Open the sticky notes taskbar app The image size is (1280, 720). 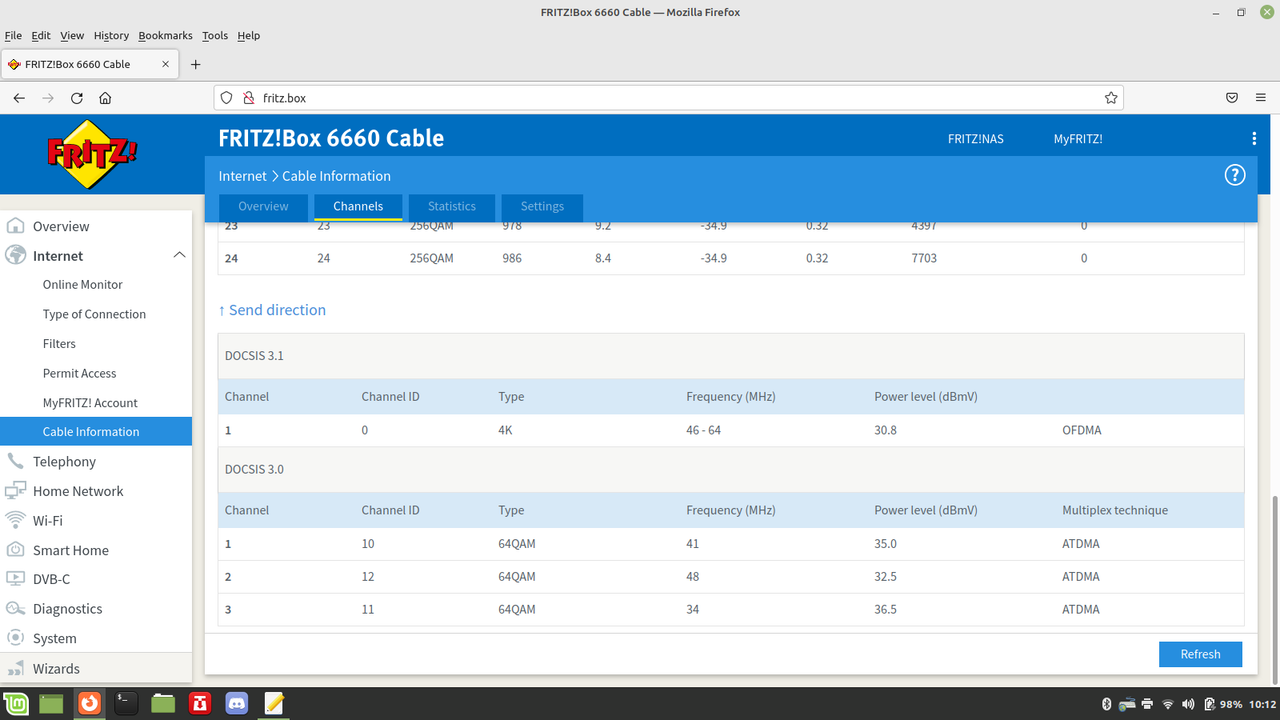click(273, 704)
